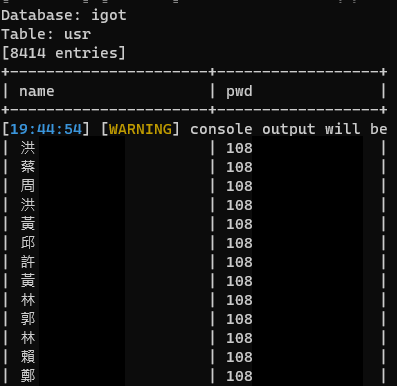Select the 'console output will be' message
397x386 pixels.
289,129
